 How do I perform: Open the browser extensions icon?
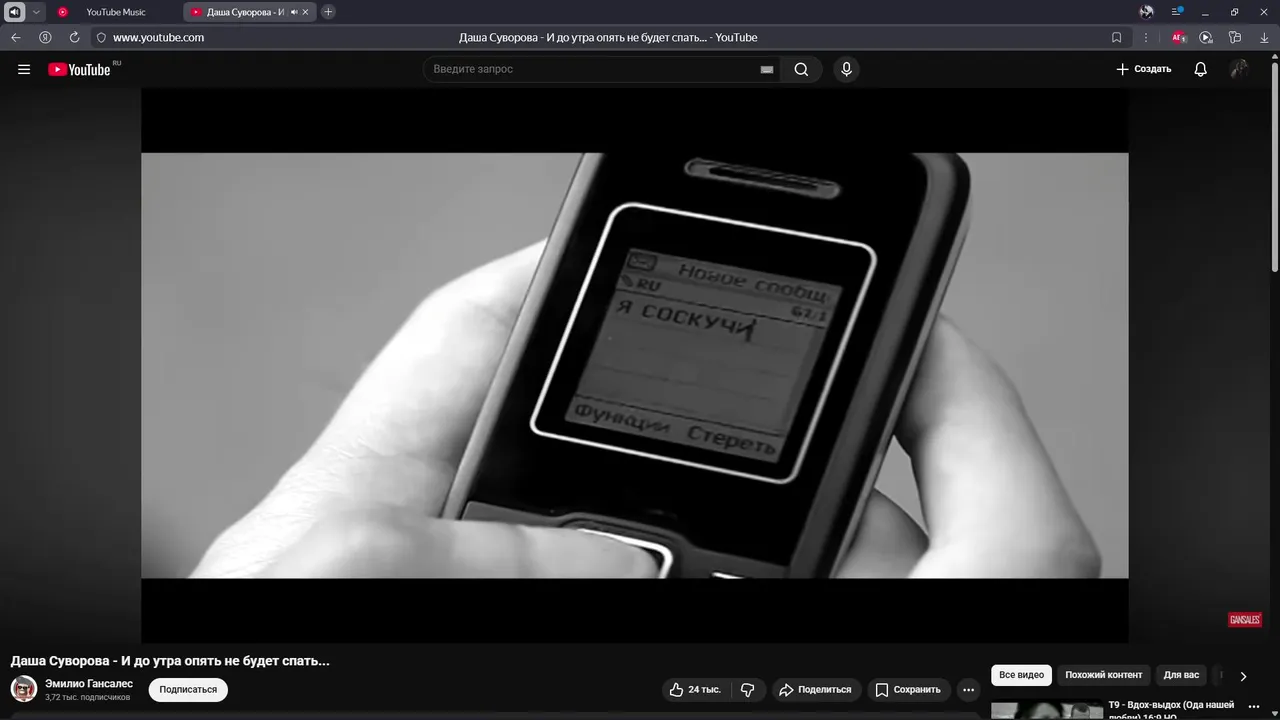point(1235,37)
